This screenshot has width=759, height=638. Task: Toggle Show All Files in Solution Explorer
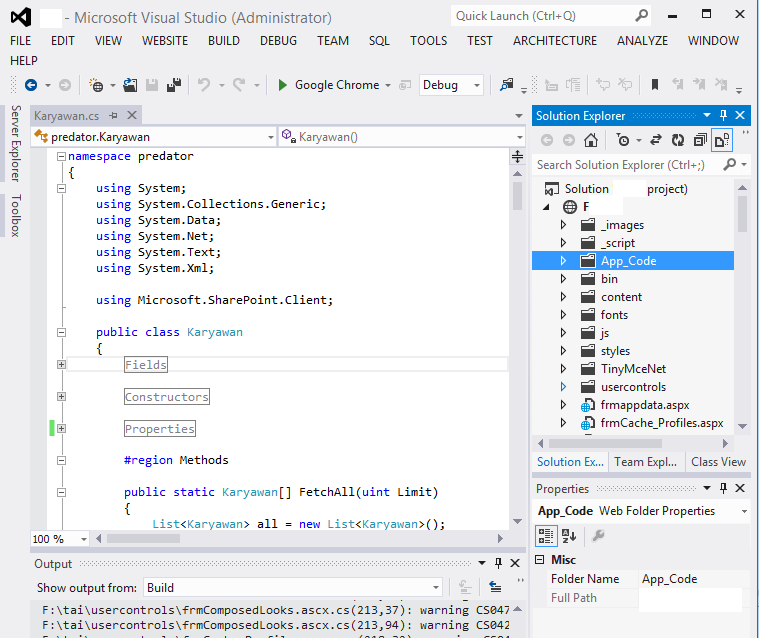721,140
